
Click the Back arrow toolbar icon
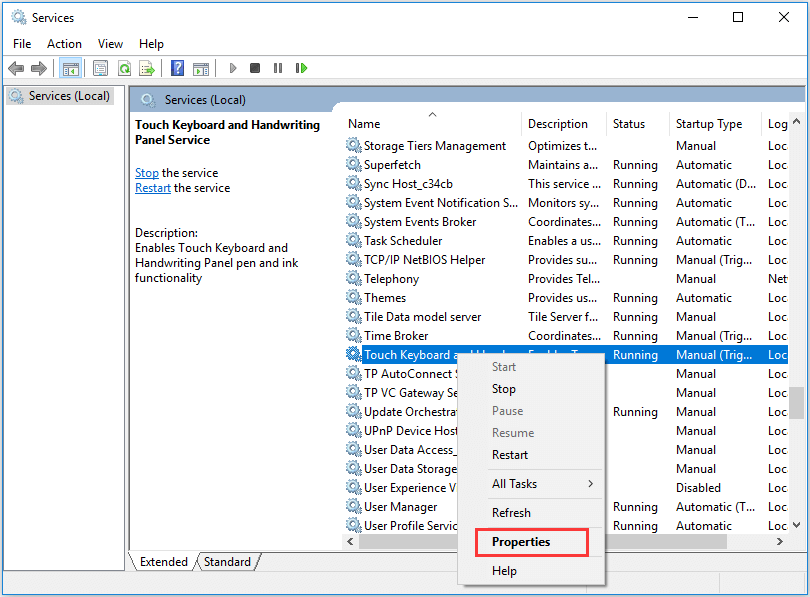pos(16,68)
